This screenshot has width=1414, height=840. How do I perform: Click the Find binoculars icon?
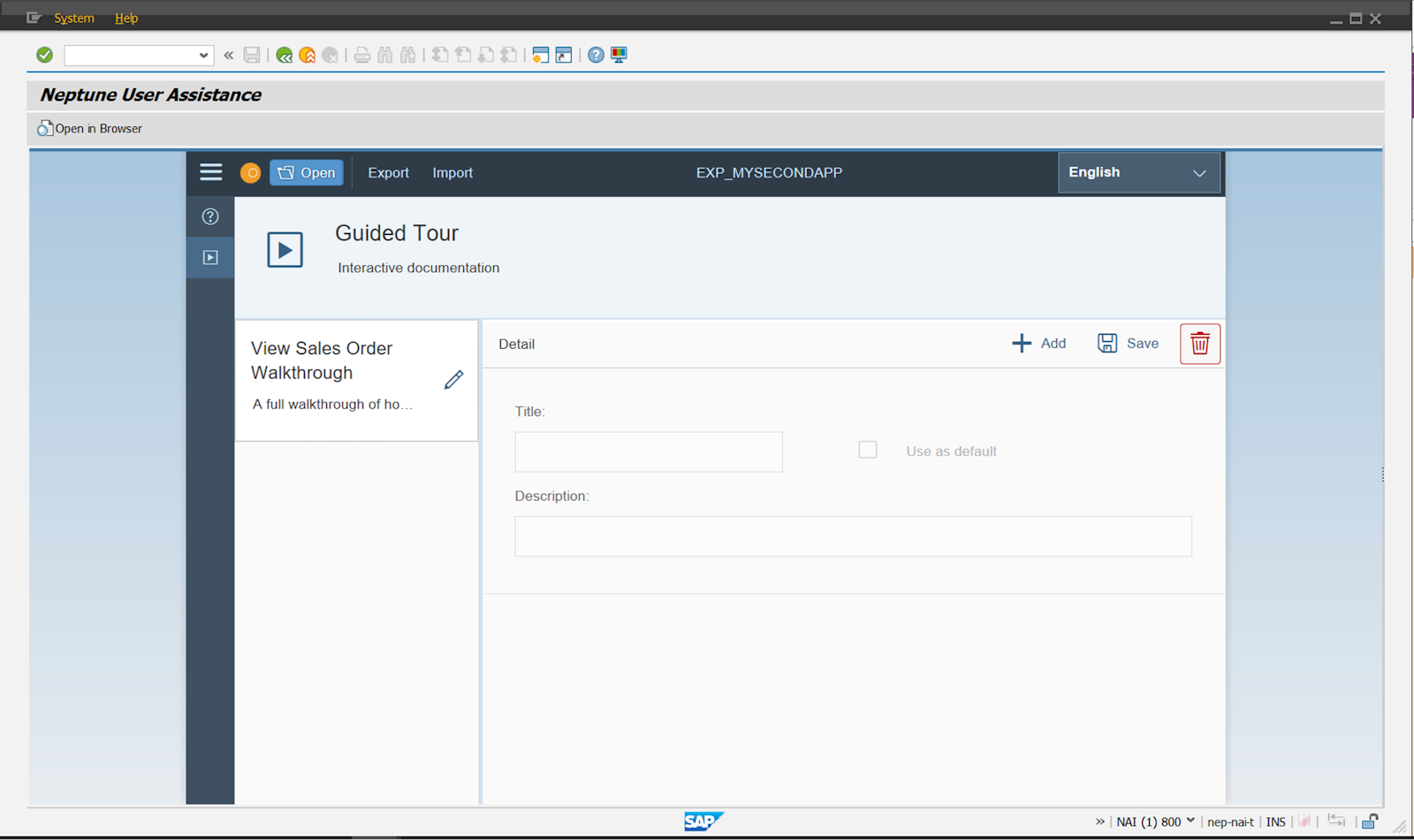[385, 55]
